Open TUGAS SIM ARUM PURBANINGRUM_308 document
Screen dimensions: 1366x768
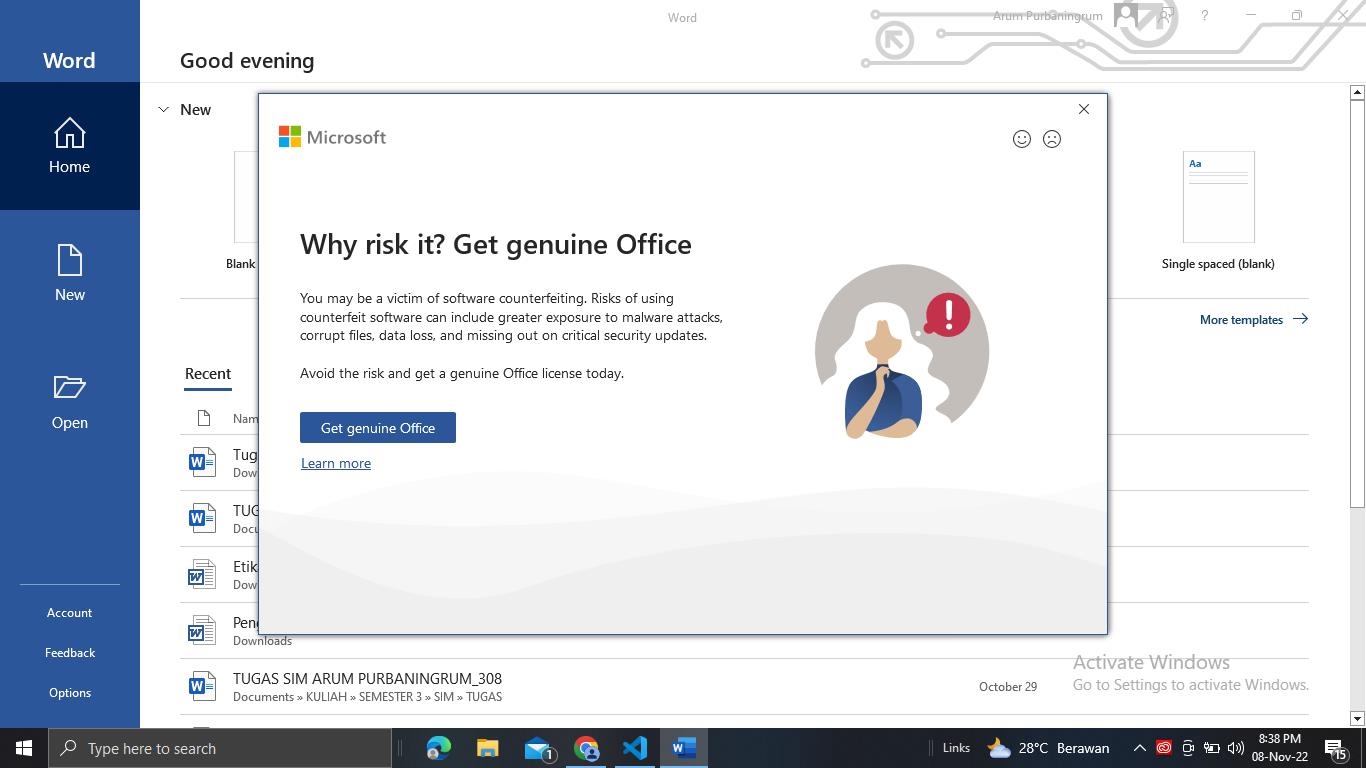[x=367, y=679]
